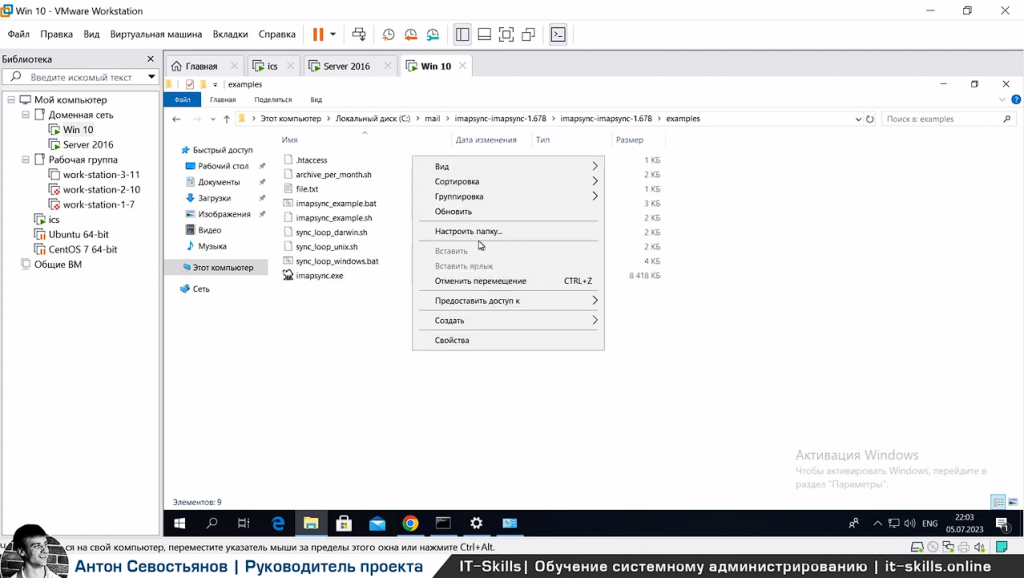1024x578 pixels.
Task: Launch Google Chrome from the taskbar
Action: pos(410,523)
